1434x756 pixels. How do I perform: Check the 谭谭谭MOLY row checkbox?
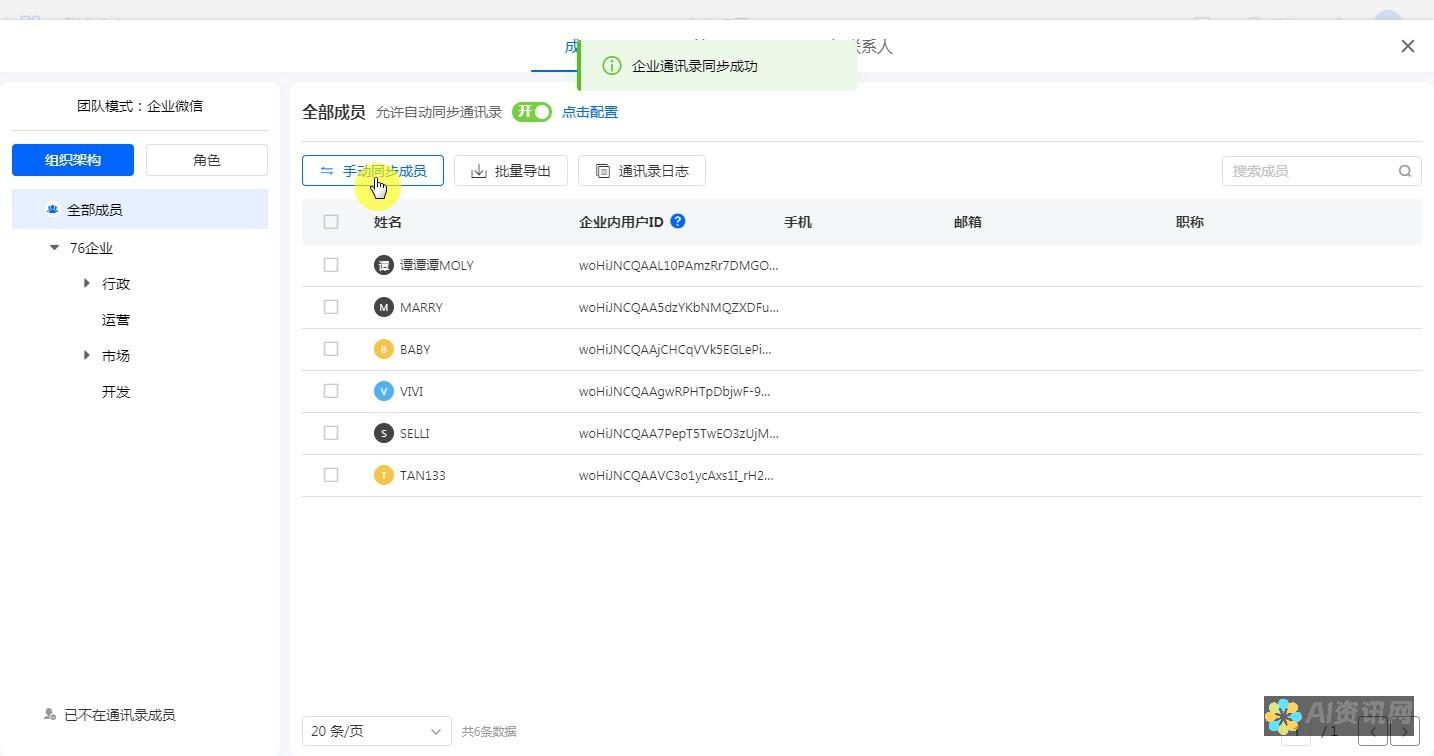pyautogui.click(x=331, y=265)
